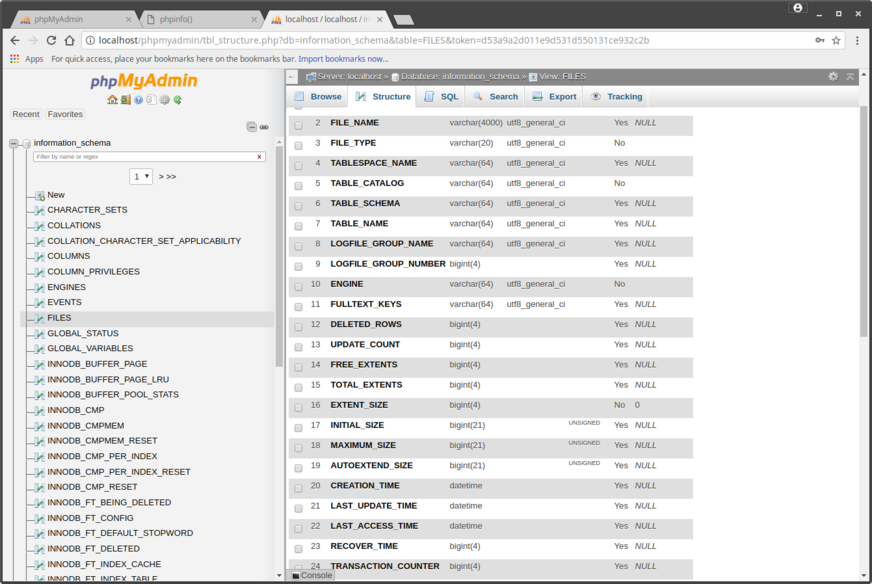Viewport: 872px width, 584px height.
Task: Select the FILES view in tree
Action: (x=59, y=318)
